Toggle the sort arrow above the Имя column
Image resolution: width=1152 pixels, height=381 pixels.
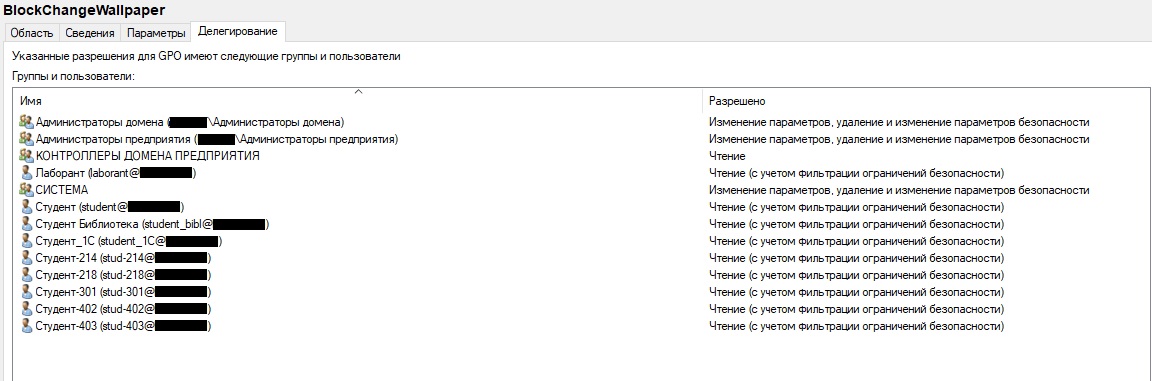pos(359,92)
